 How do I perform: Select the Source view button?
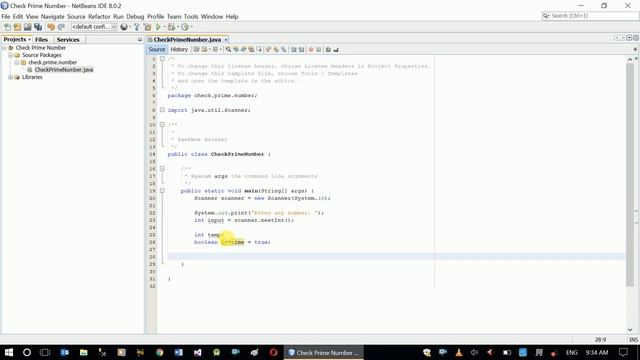point(157,49)
